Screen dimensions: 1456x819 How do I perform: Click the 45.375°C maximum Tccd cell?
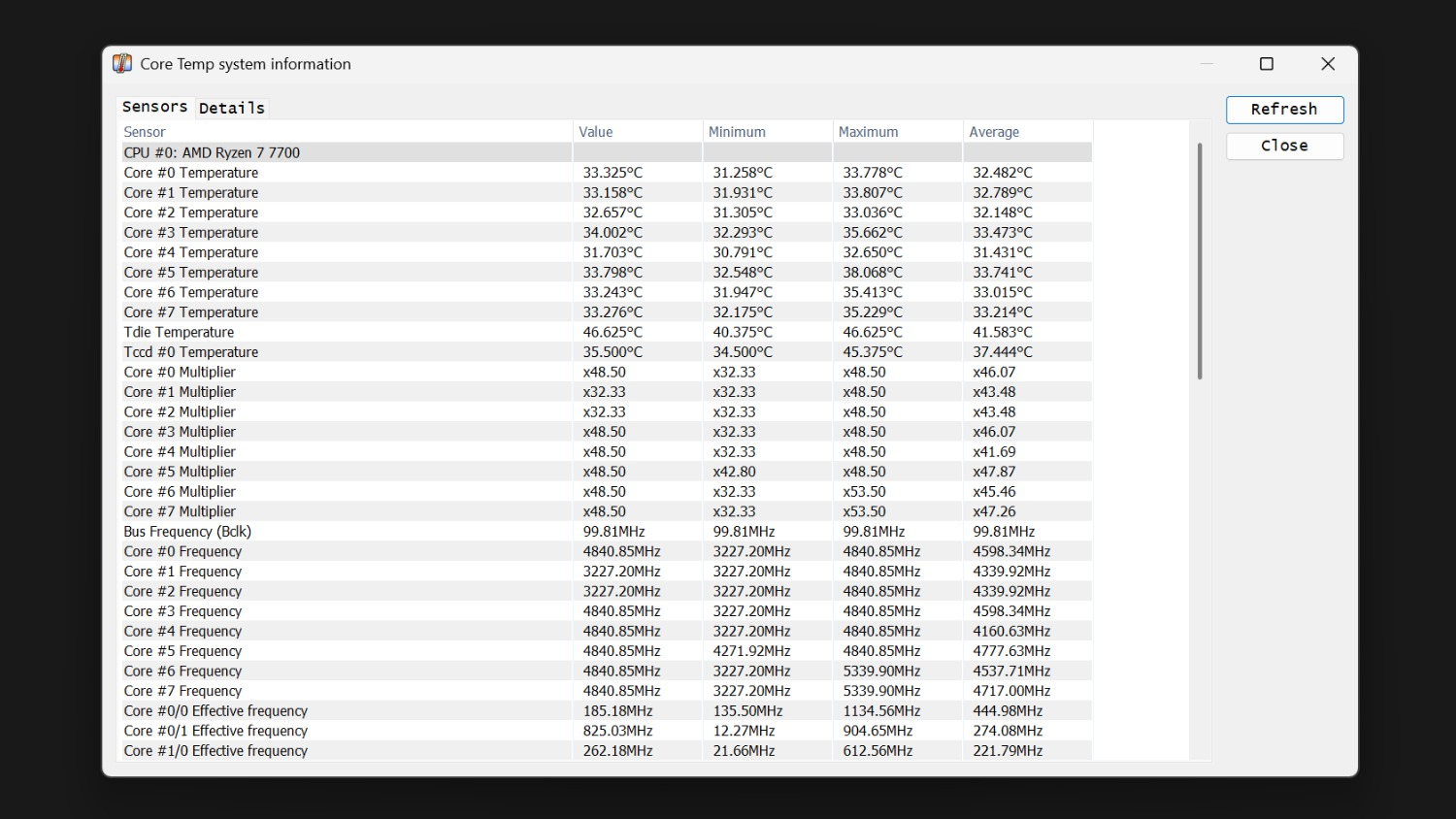click(873, 351)
